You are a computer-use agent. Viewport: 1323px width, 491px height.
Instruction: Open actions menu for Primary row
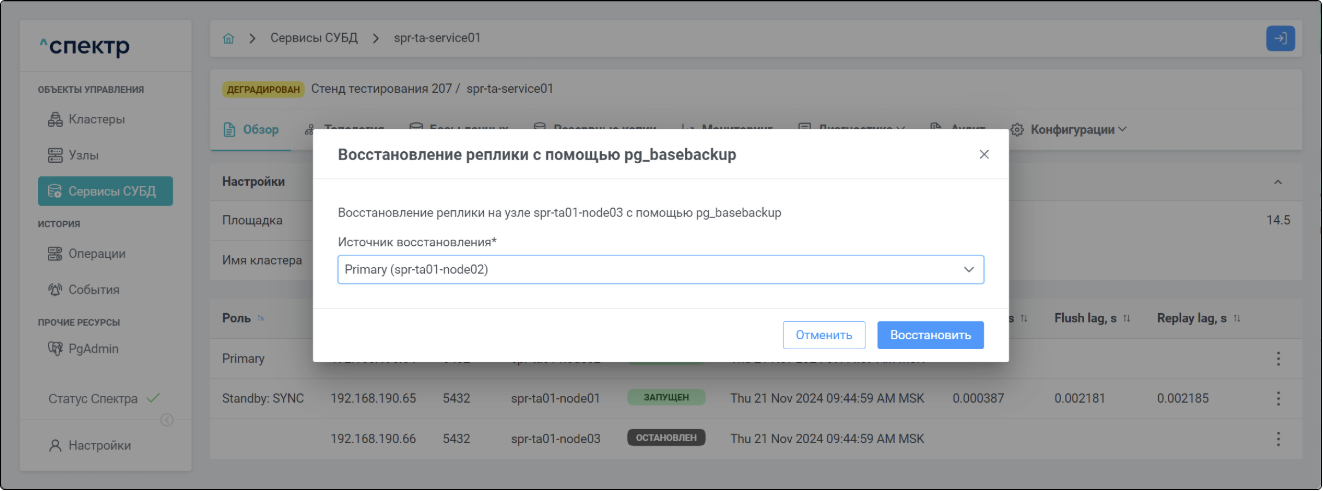point(1277,359)
